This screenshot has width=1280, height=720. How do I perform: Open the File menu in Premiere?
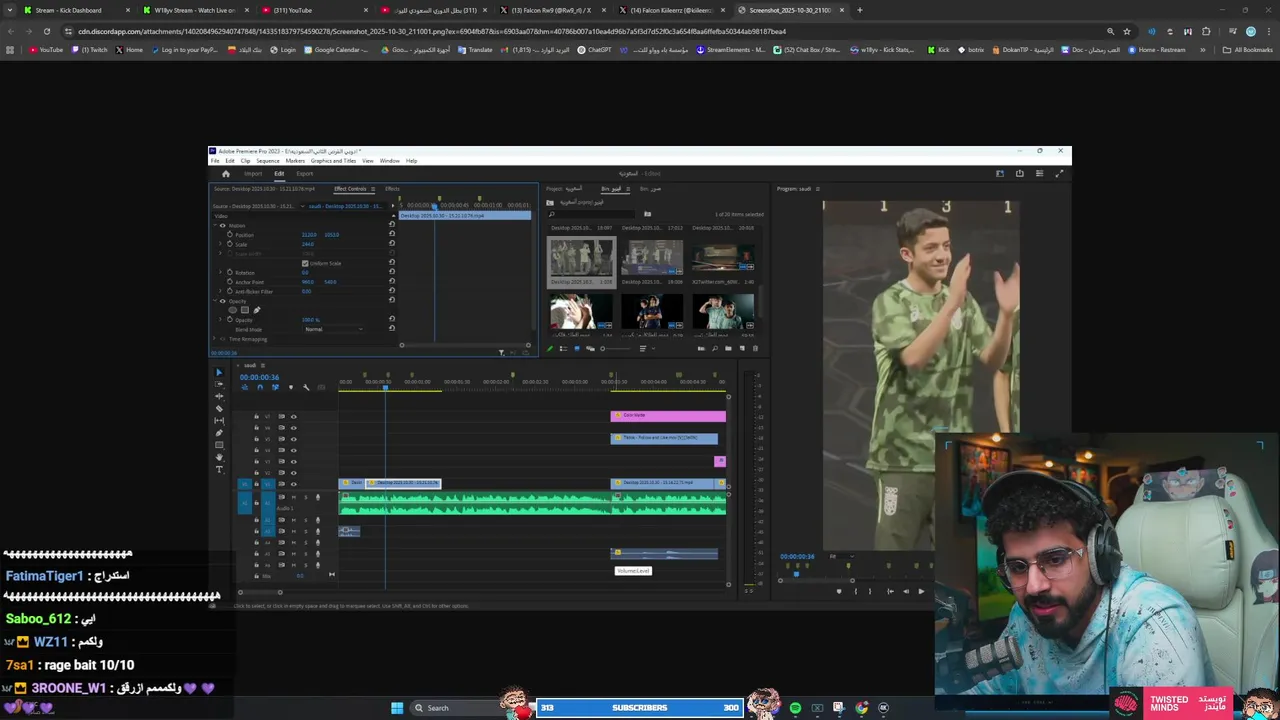(x=214, y=161)
